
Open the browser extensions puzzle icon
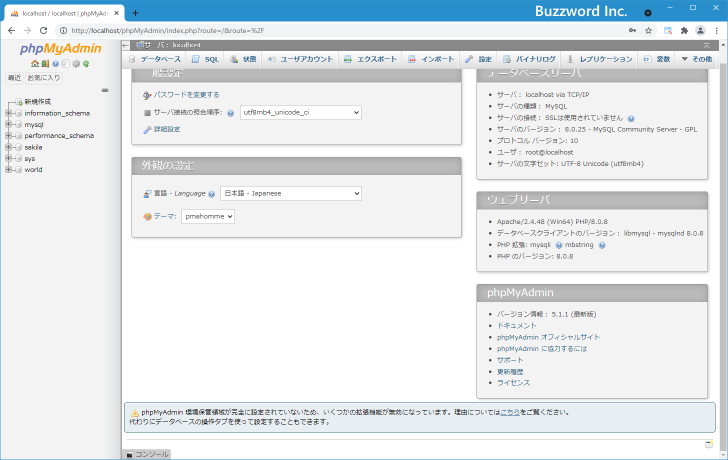(684, 31)
